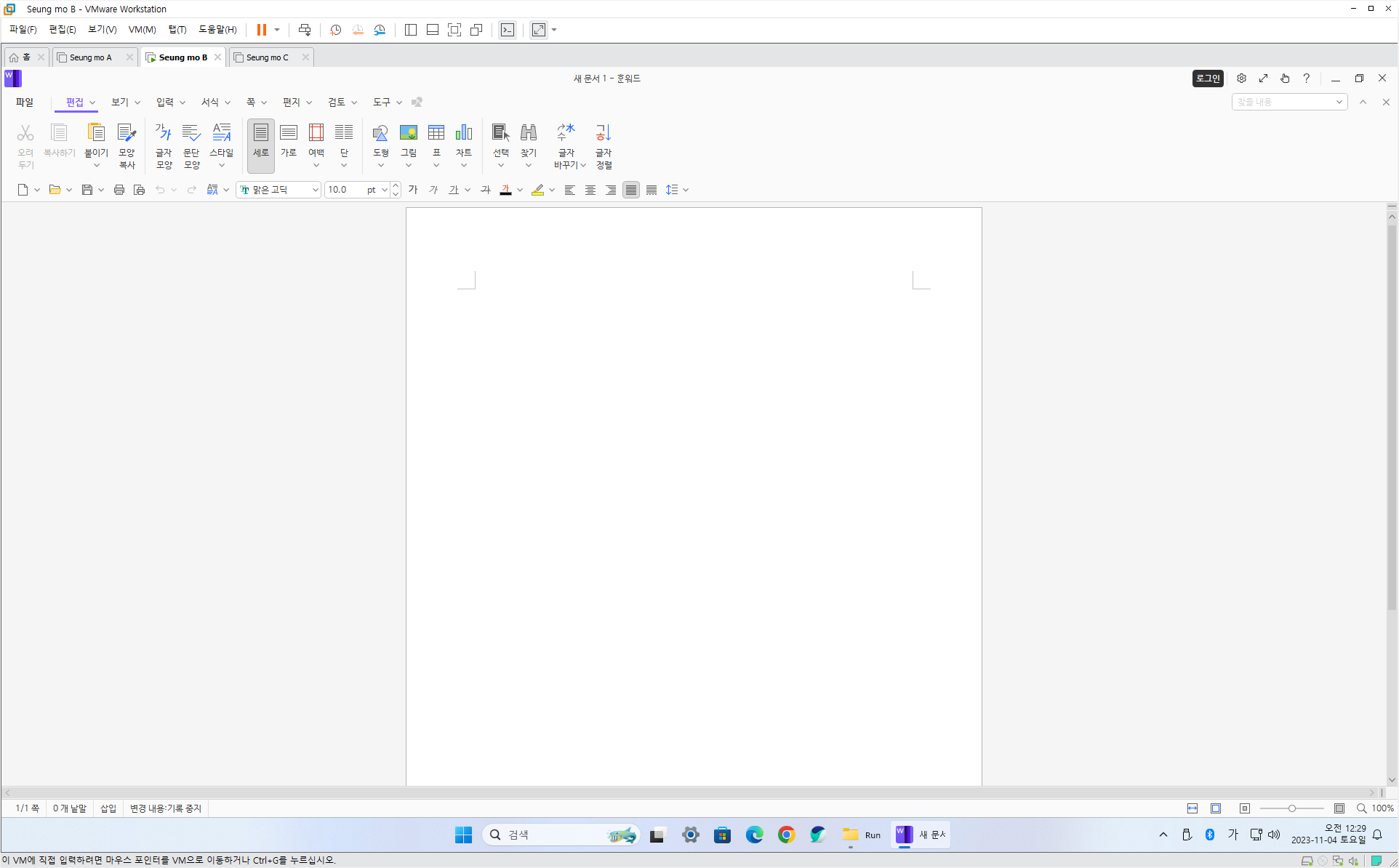The width and height of the screenshot is (1399, 868).
Task: Expand the 표 table dropdown arrow
Action: tap(436, 166)
